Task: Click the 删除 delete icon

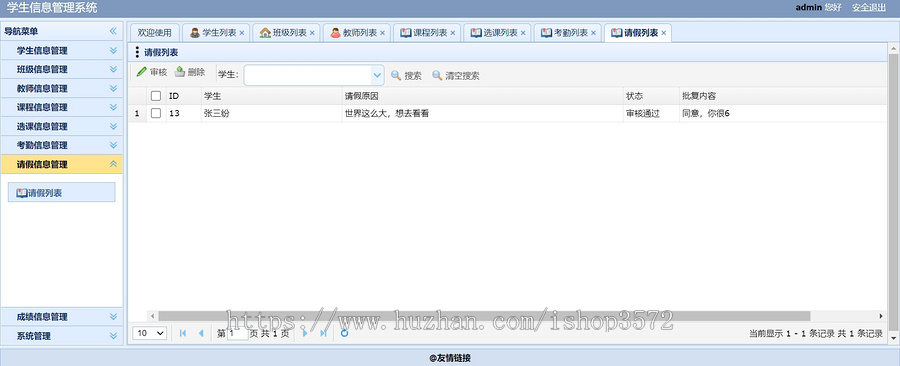Action: tap(180, 72)
